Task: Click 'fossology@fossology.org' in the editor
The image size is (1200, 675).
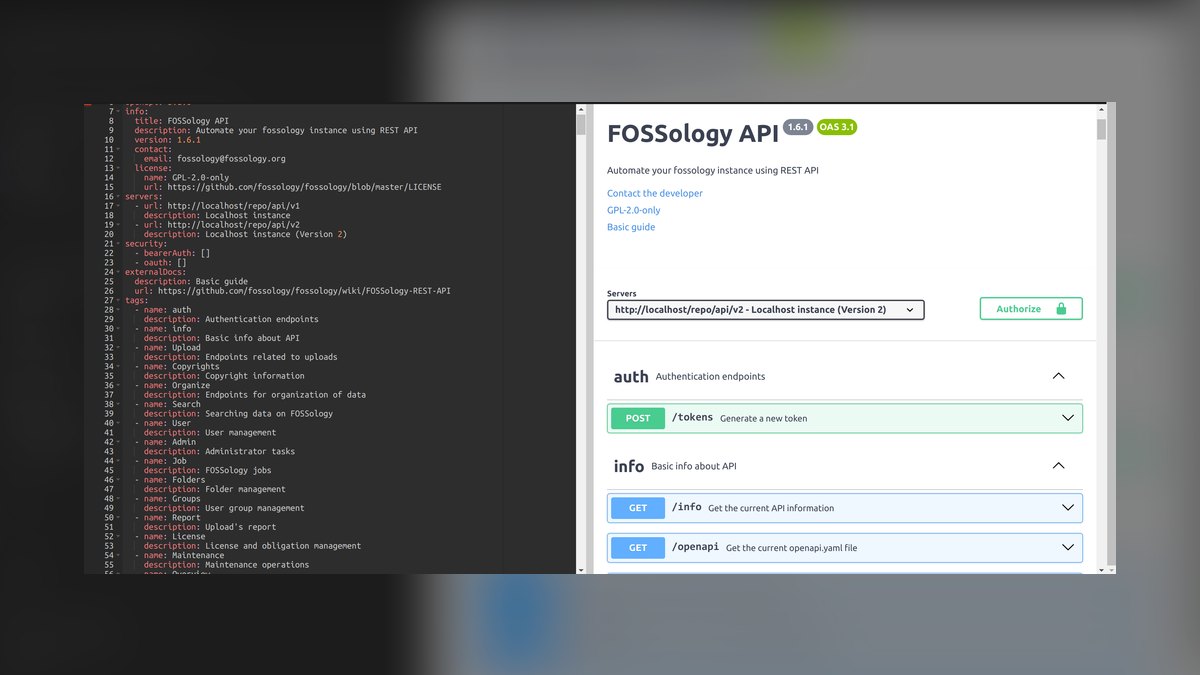Action: click(x=231, y=159)
